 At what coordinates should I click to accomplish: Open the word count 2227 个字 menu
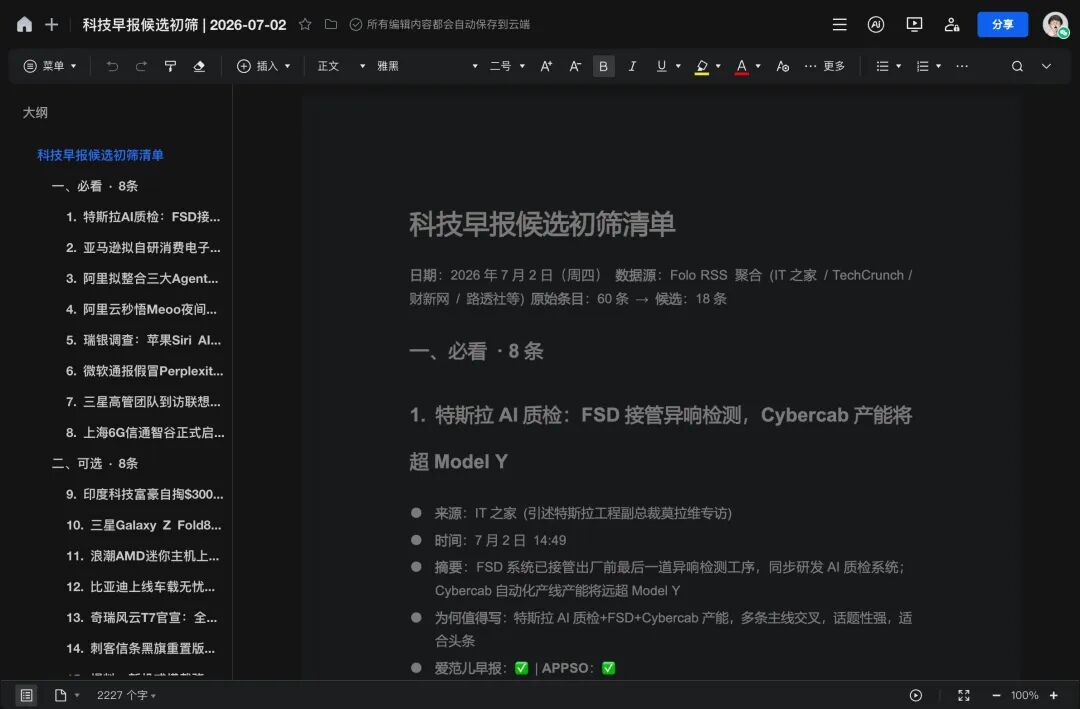[126, 695]
